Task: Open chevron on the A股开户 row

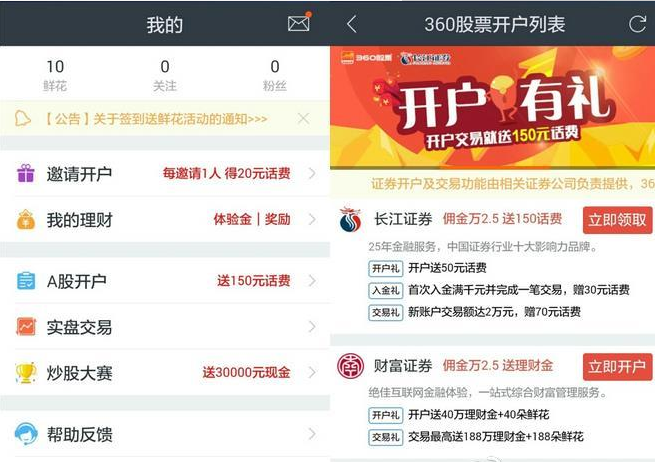Action: coord(312,281)
